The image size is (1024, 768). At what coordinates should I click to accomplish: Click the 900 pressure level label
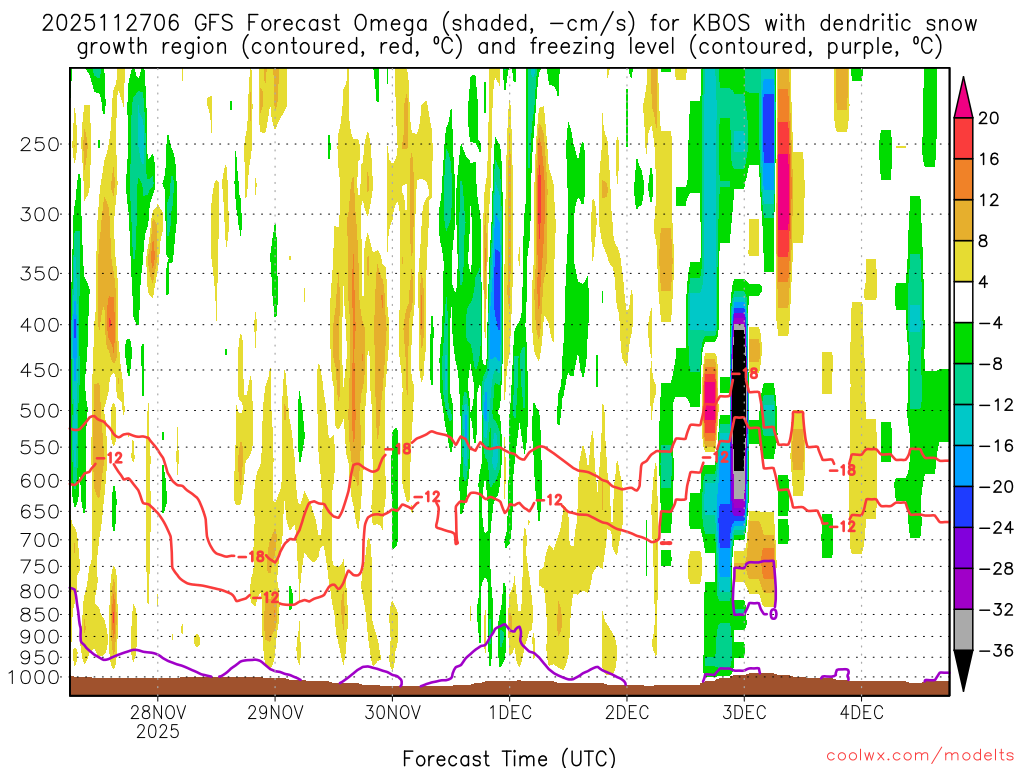click(x=40, y=637)
